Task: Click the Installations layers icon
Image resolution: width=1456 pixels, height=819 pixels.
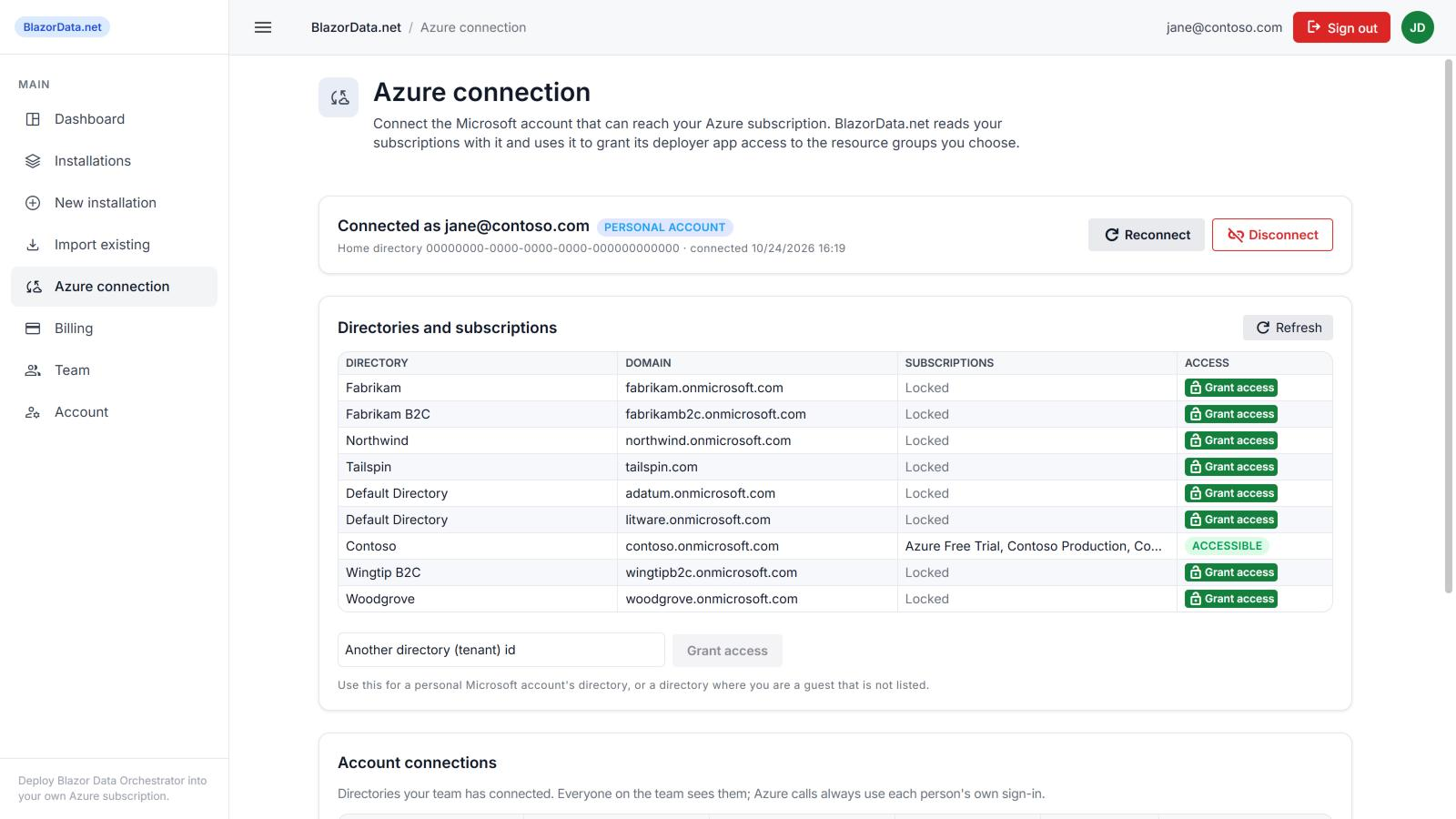Action: (x=33, y=161)
